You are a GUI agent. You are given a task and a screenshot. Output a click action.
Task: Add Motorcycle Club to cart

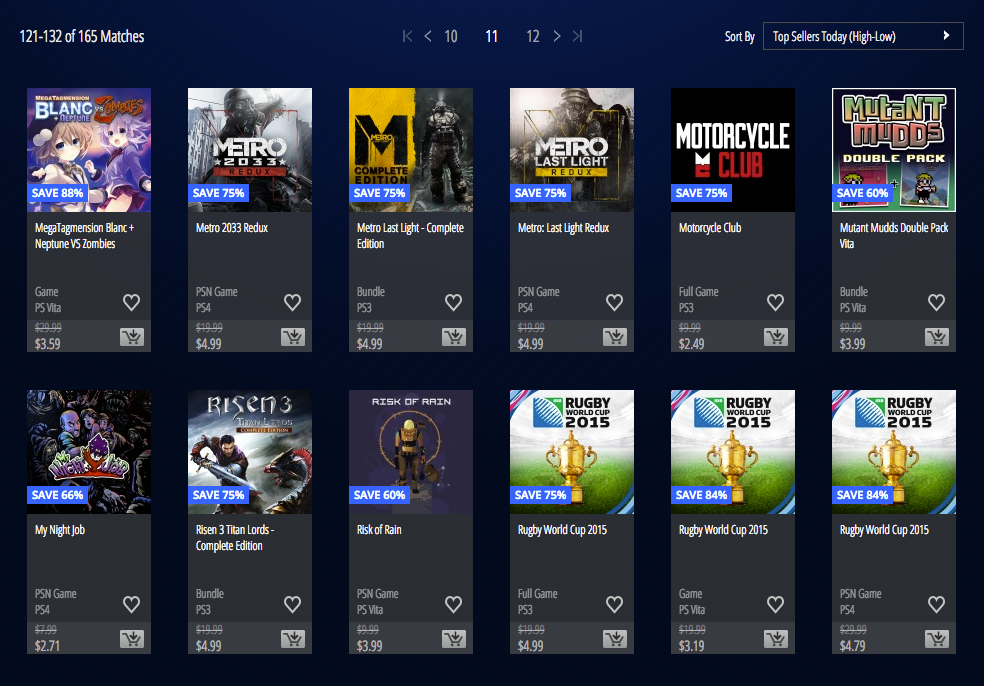tap(776, 337)
